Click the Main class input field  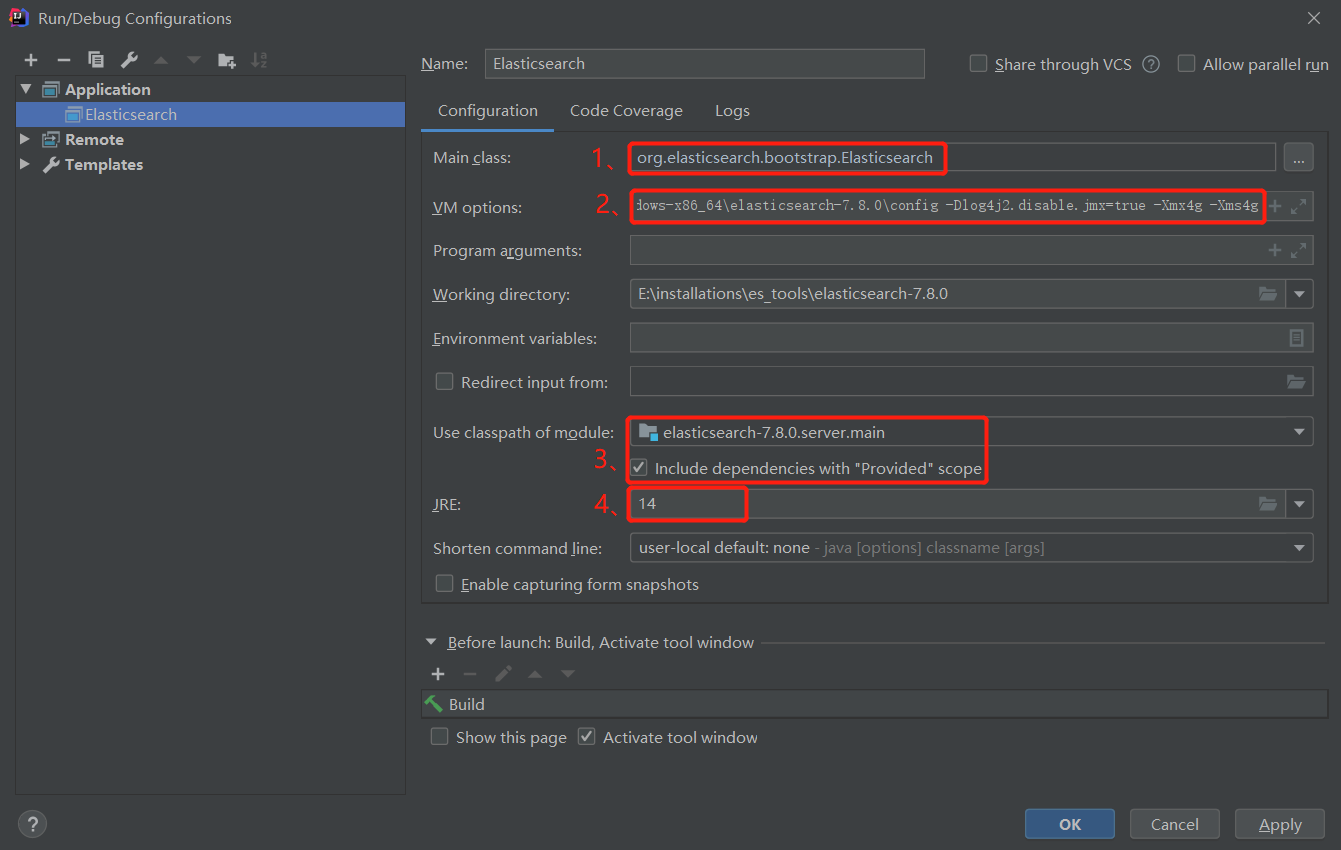953,157
